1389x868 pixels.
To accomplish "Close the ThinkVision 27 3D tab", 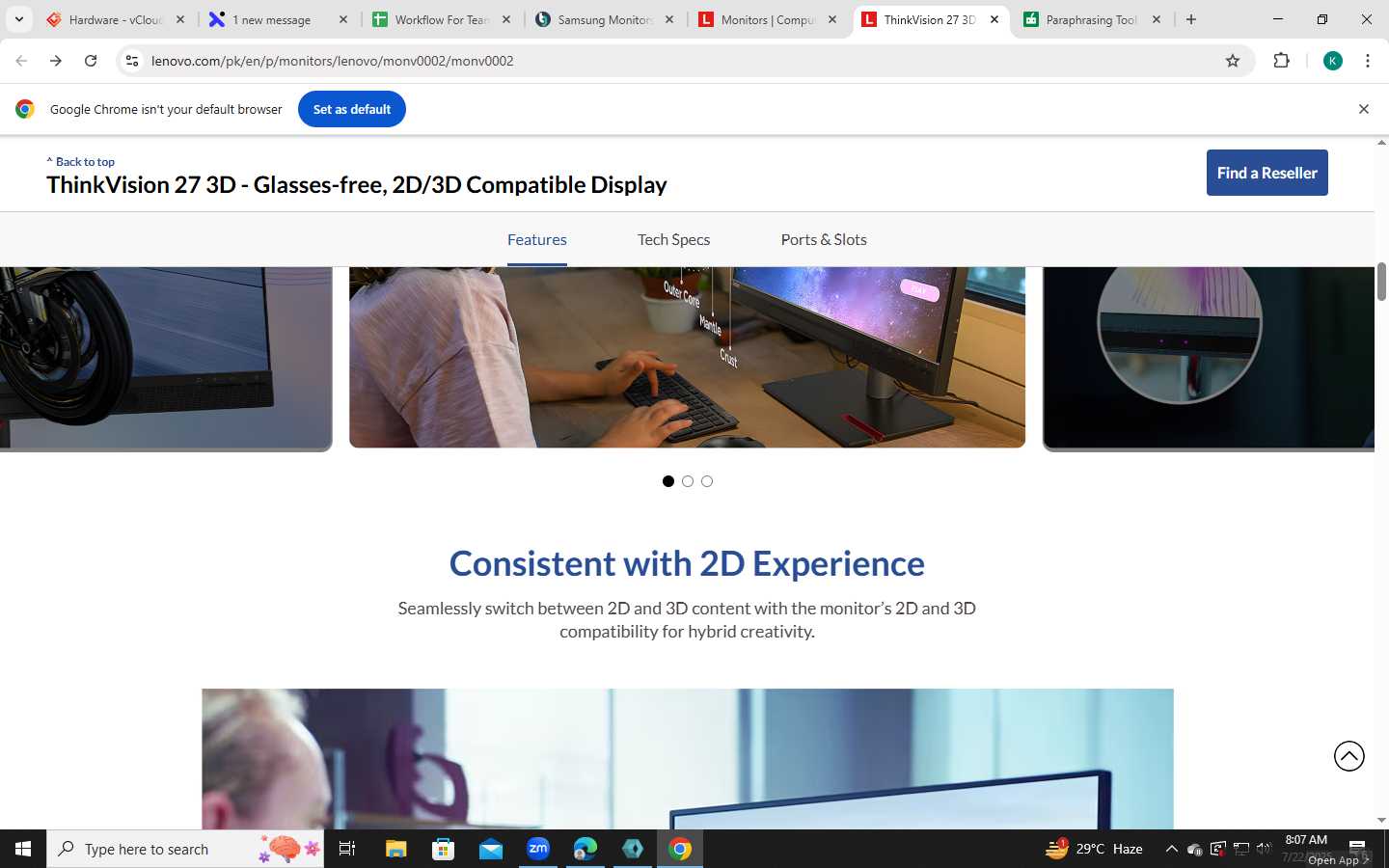I will pos(994,19).
